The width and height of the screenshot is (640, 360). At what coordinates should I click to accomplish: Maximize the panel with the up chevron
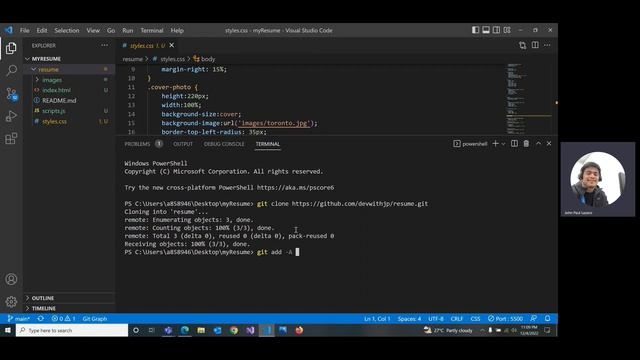[x=538, y=144]
